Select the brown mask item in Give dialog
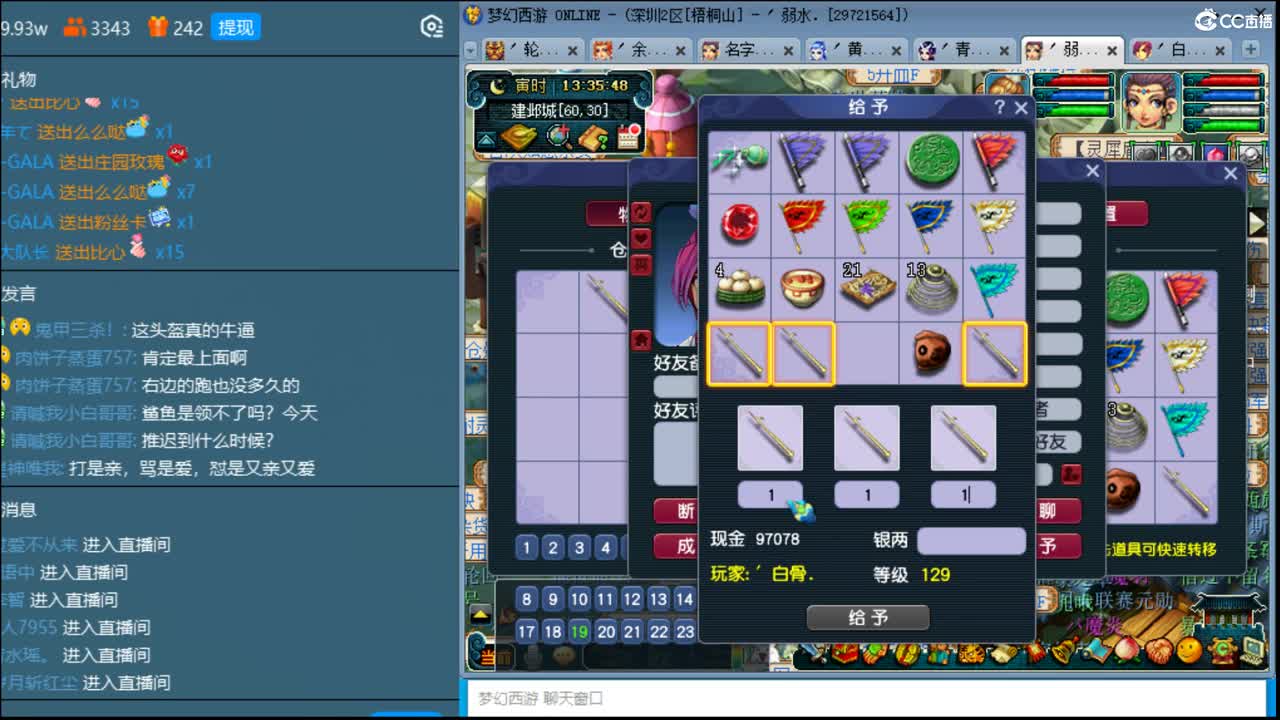 click(x=930, y=353)
